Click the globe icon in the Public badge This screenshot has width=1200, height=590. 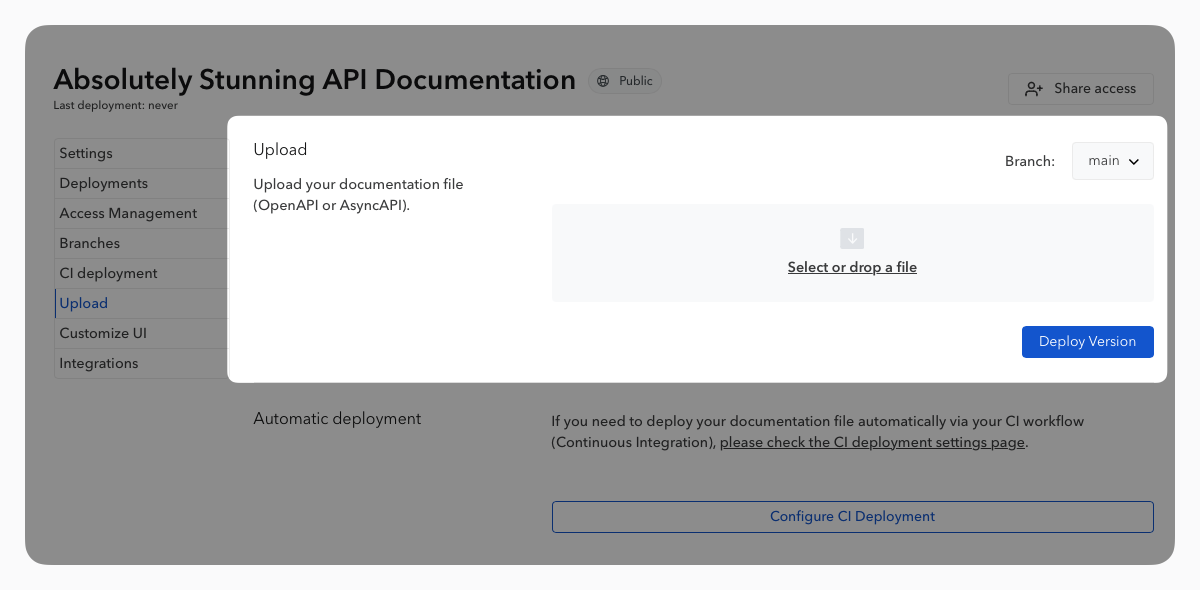pyautogui.click(x=603, y=81)
